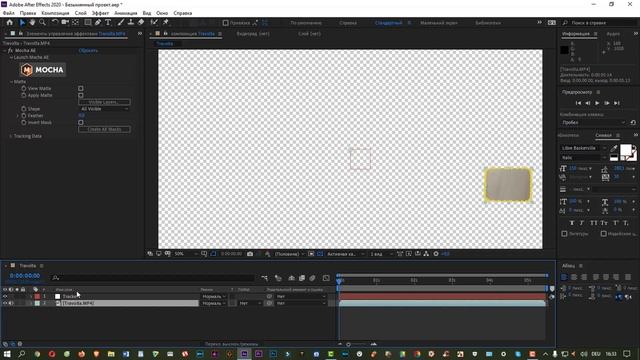Click the red label color of Tracker layer
Image resolution: width=640 pixels, height=360 pixels.
pyautogui.click(x=37, y=296)
